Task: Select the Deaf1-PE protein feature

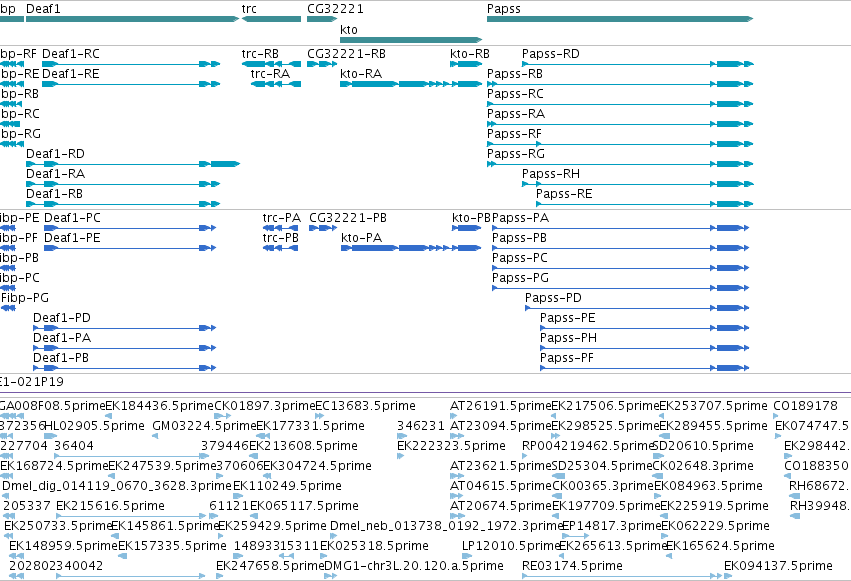Action: pos(130,248)
